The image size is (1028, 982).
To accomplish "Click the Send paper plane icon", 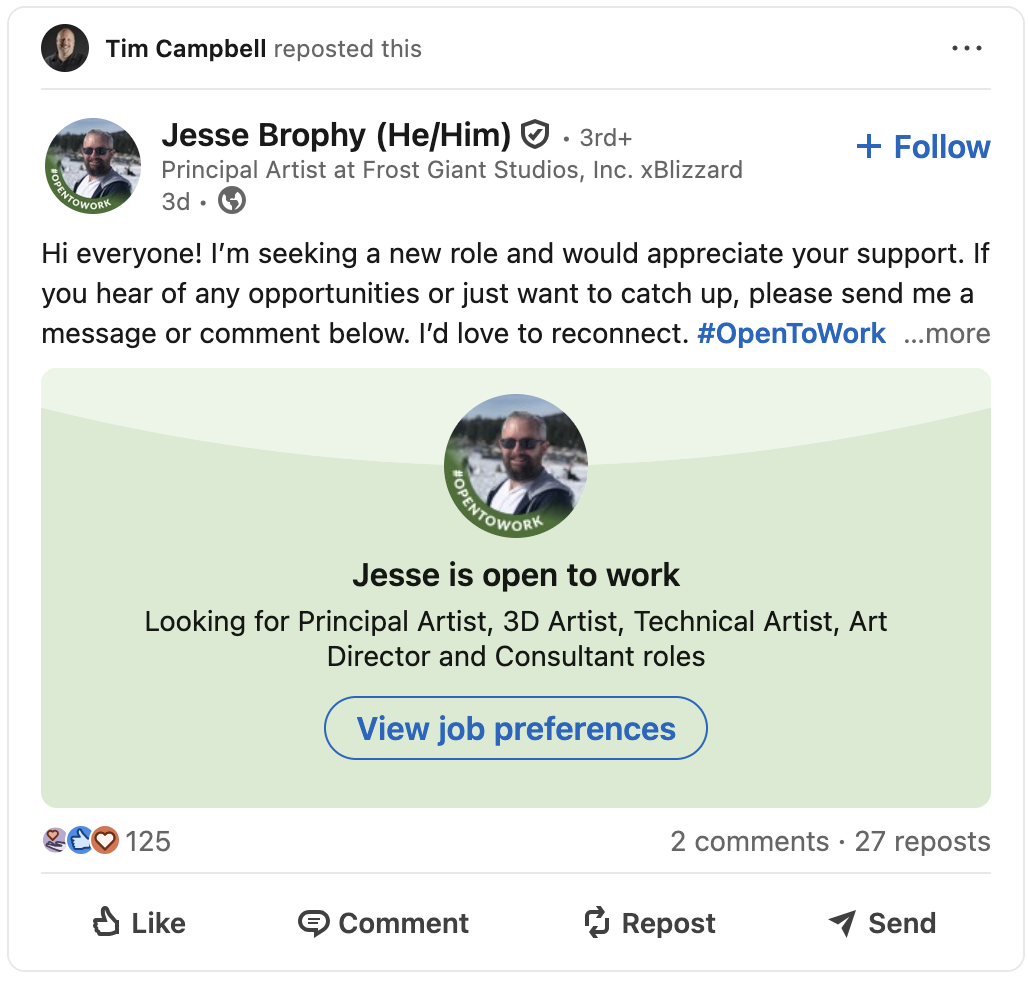I will coord(842,923).
